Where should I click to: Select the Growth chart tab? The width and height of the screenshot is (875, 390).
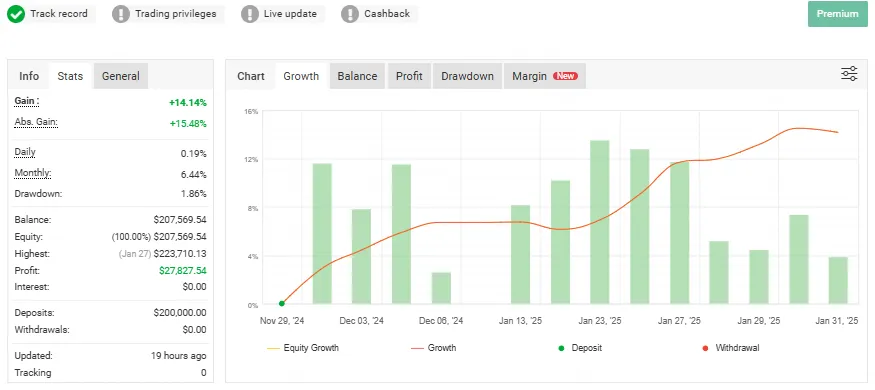click(301, 76)
